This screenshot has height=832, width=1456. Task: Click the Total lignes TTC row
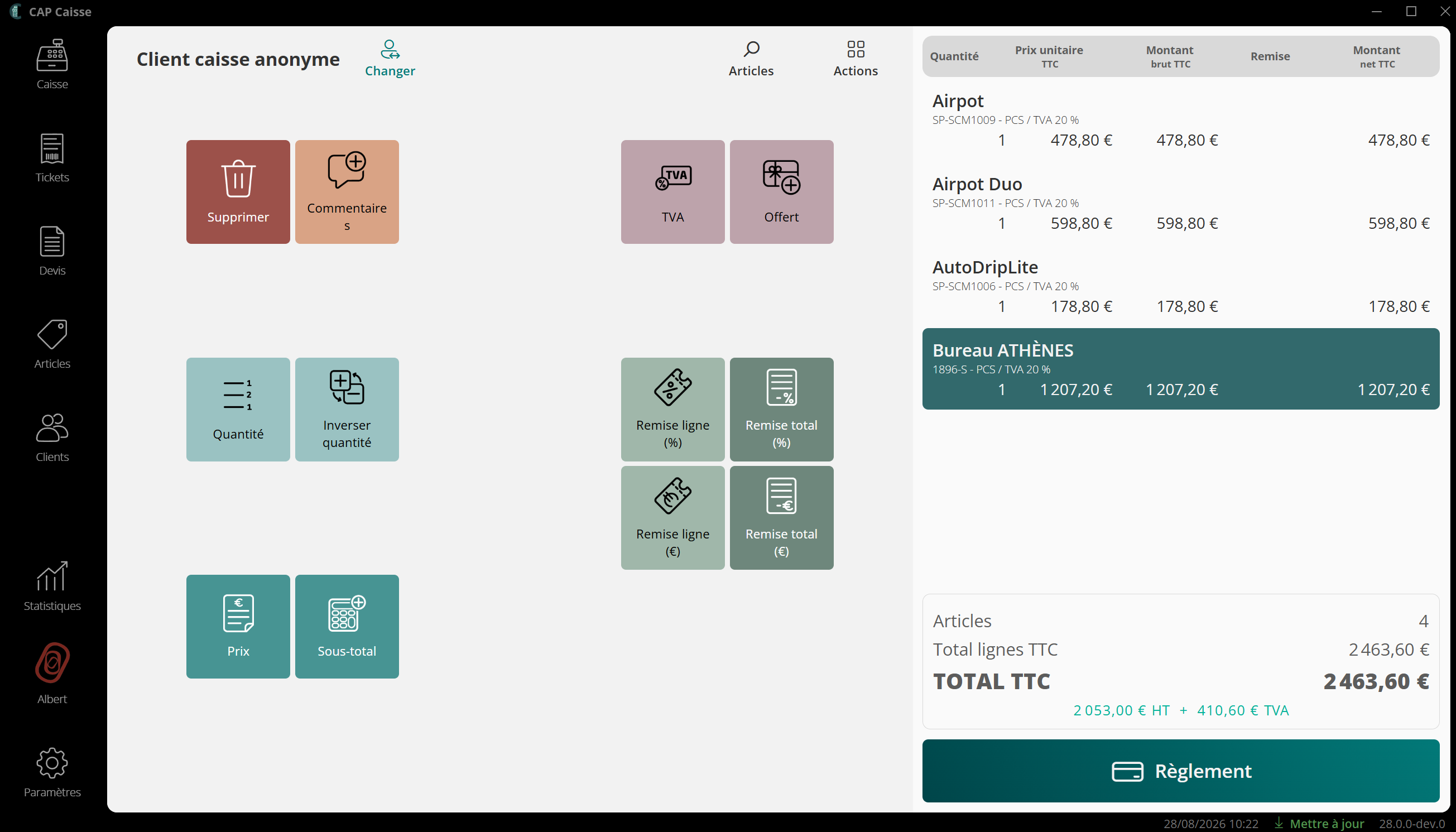click(1180, 650)
